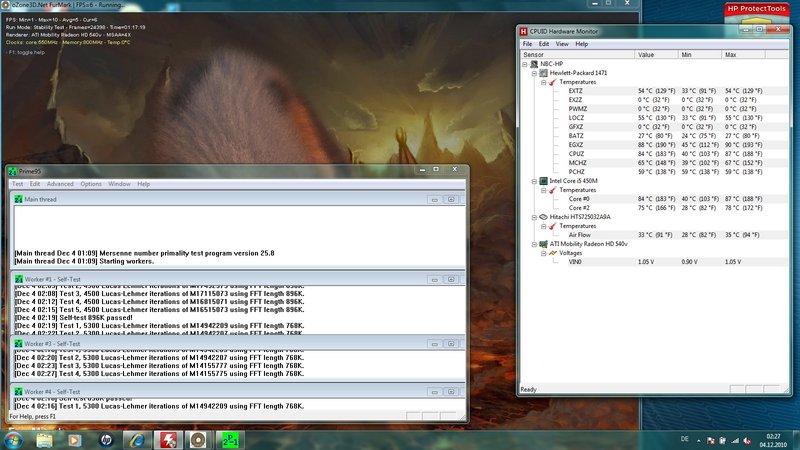
Task: Click thermometer icon for Hewlett-Packard Temperatures
Action: 553,82
